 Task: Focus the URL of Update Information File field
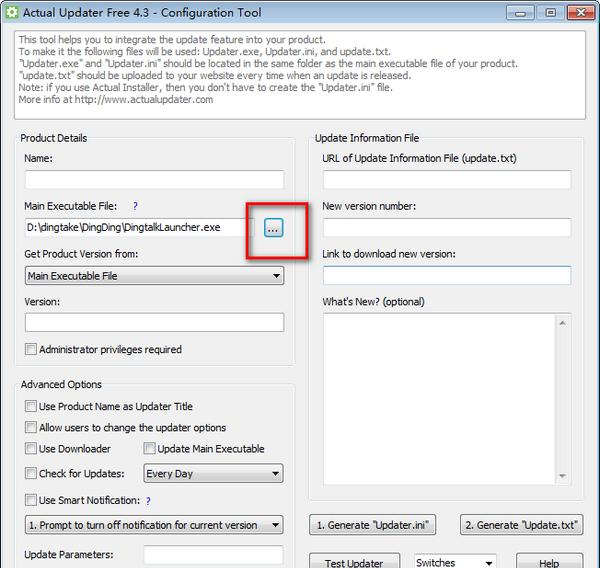pyautogui.click(x=447, y=180)
